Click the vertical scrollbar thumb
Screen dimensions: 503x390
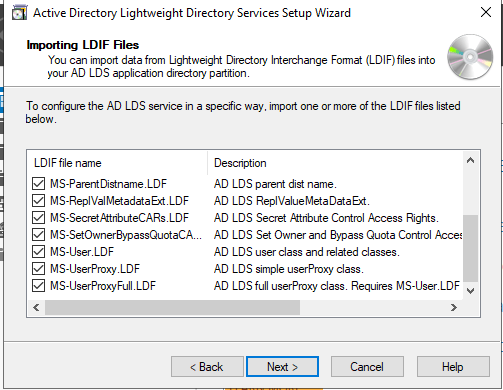(x=470, y=249)
